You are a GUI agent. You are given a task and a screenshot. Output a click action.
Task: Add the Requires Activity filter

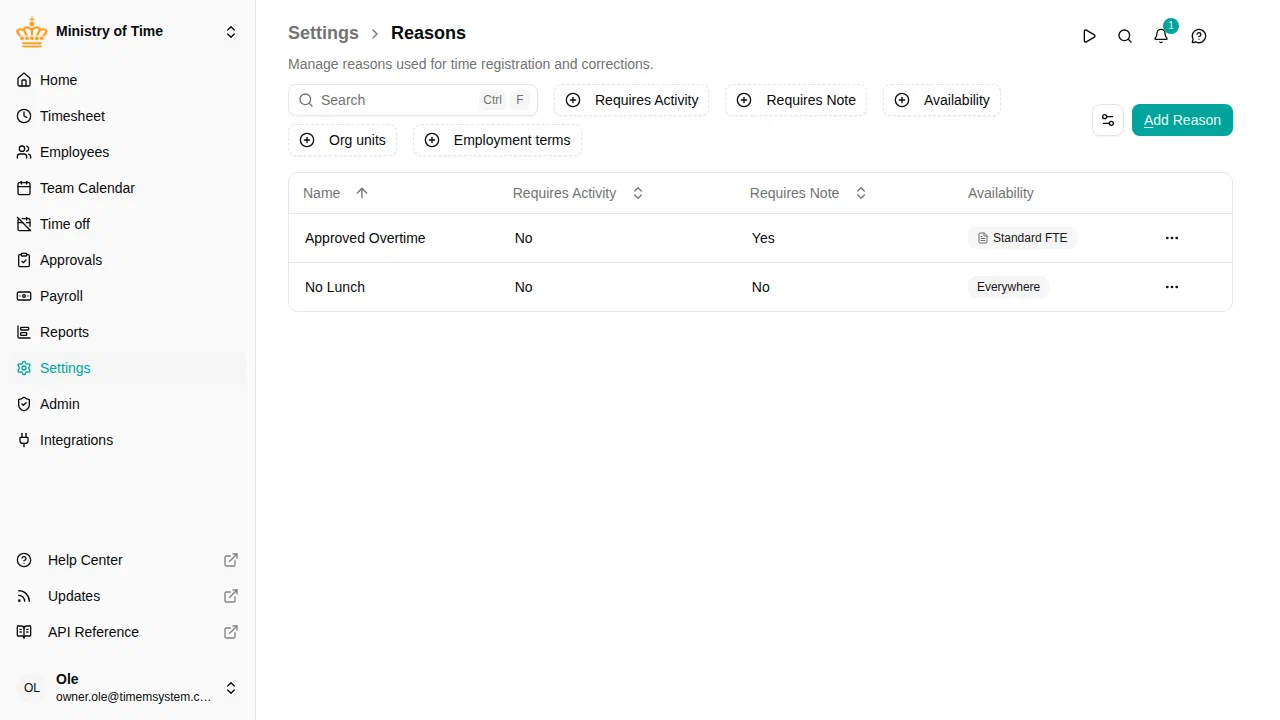click(x=632, y=100)
